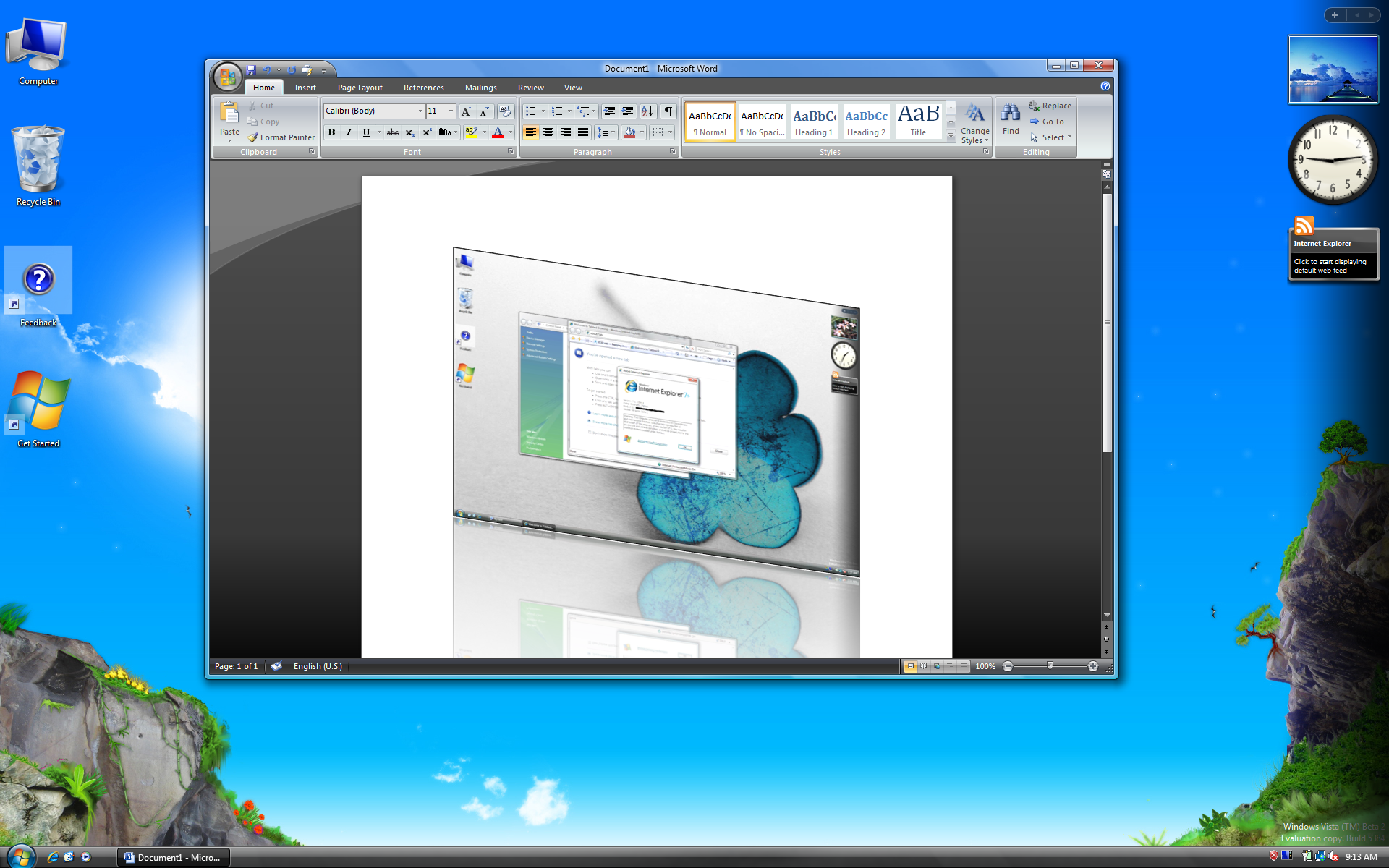The height and width of the screenshot is (868, 1389).
Task: Grow font size
Action: [x=467, y=111]
